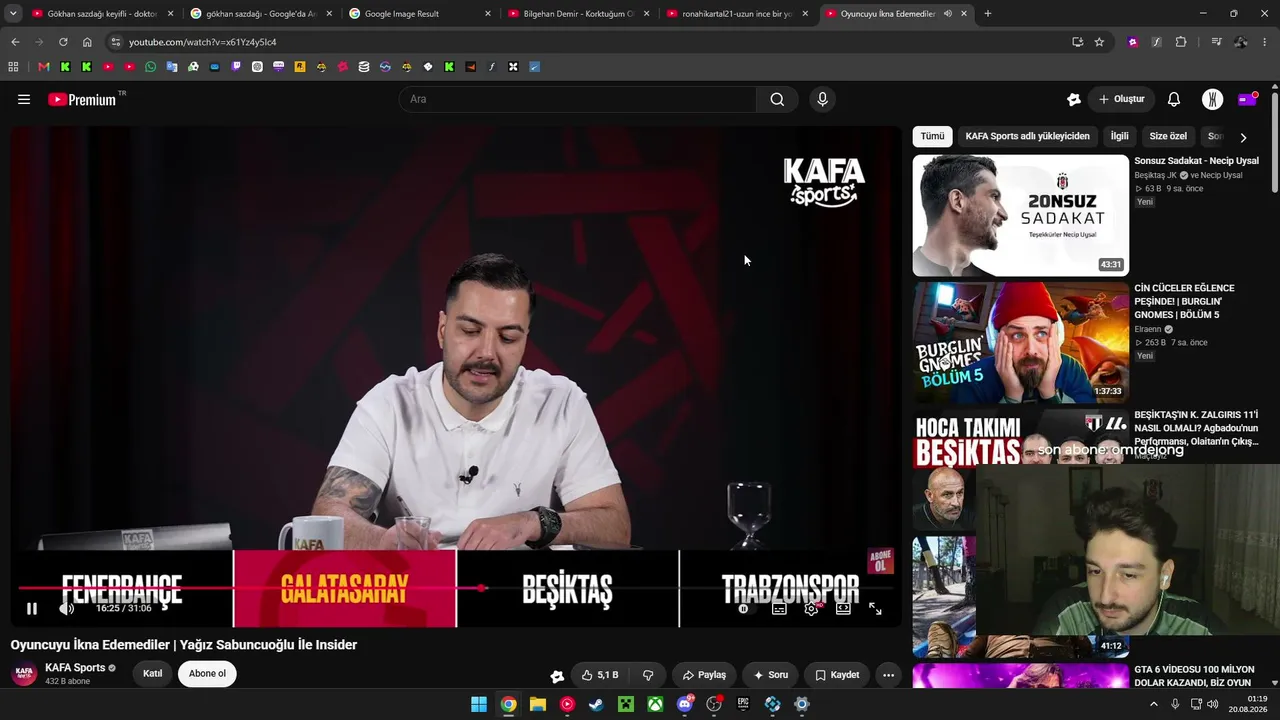Click the search magnifier button
The width and height of the screenshot is (1280, 720).
[x=777, y=99]
